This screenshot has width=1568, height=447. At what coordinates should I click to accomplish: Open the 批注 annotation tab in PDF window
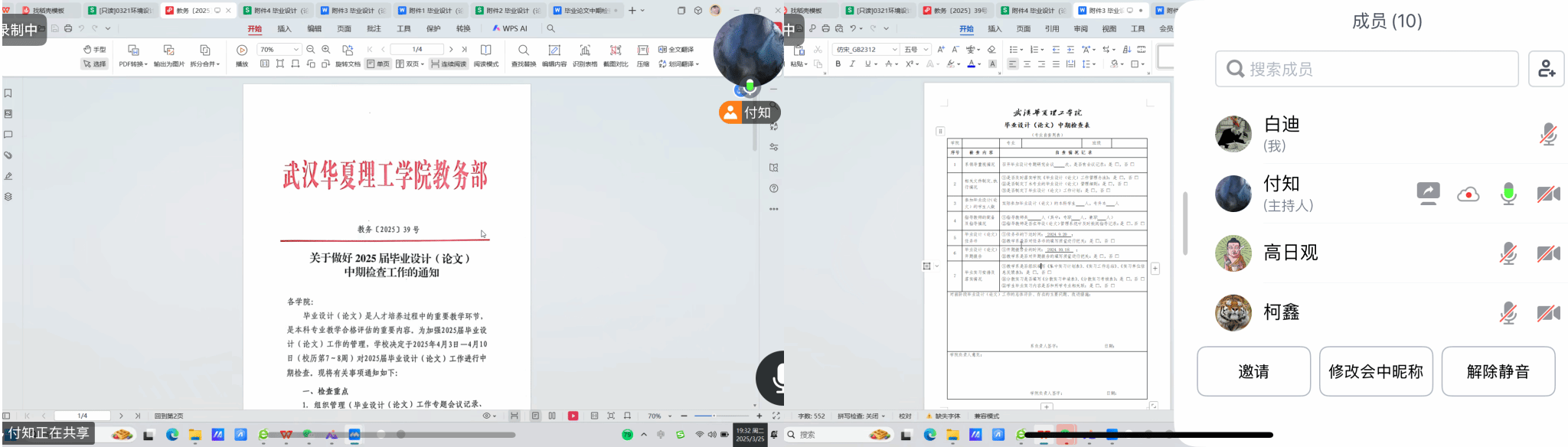[374, 28]
